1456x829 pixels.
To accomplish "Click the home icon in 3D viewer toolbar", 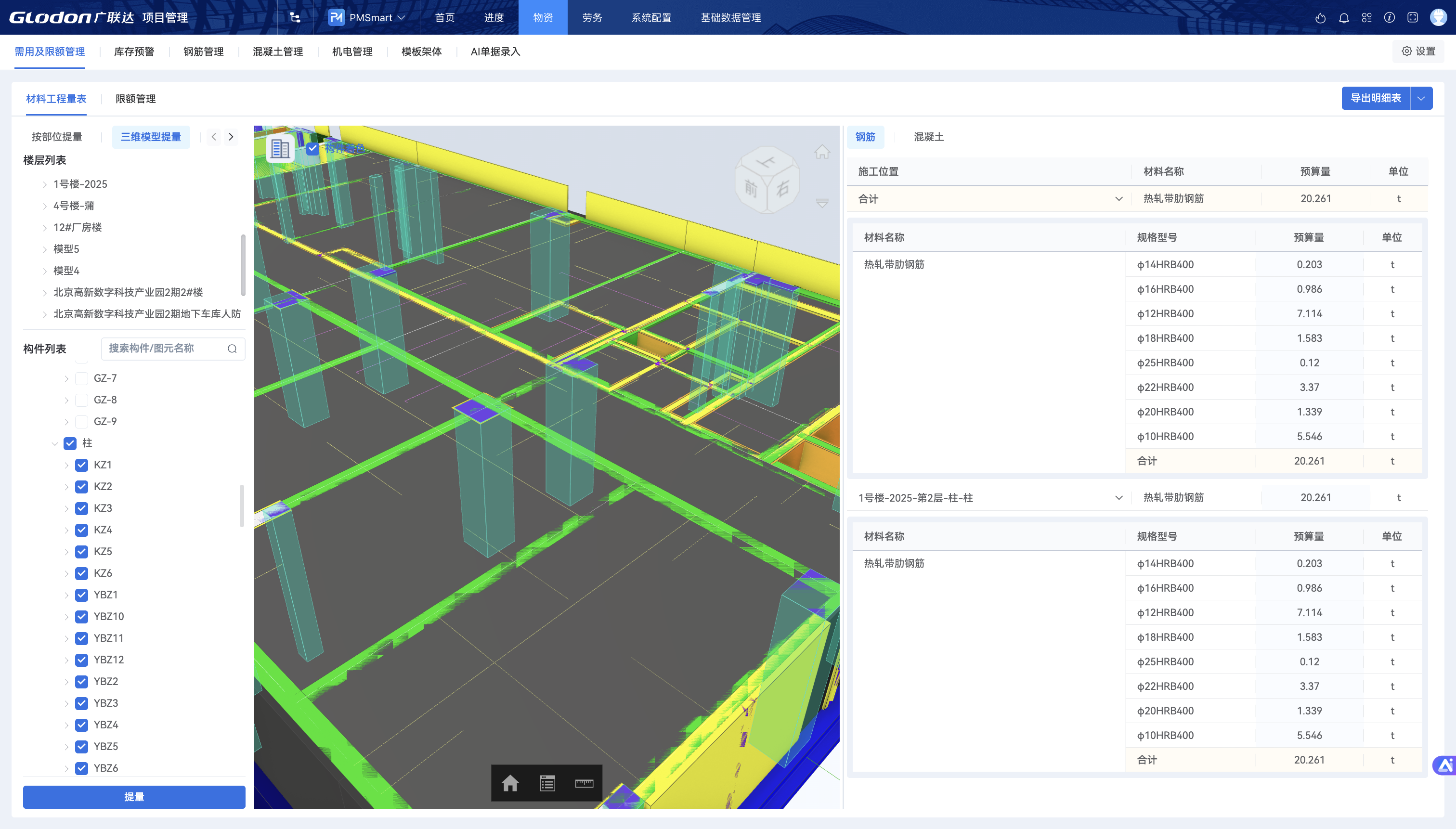I will click(x=509, y=783).
